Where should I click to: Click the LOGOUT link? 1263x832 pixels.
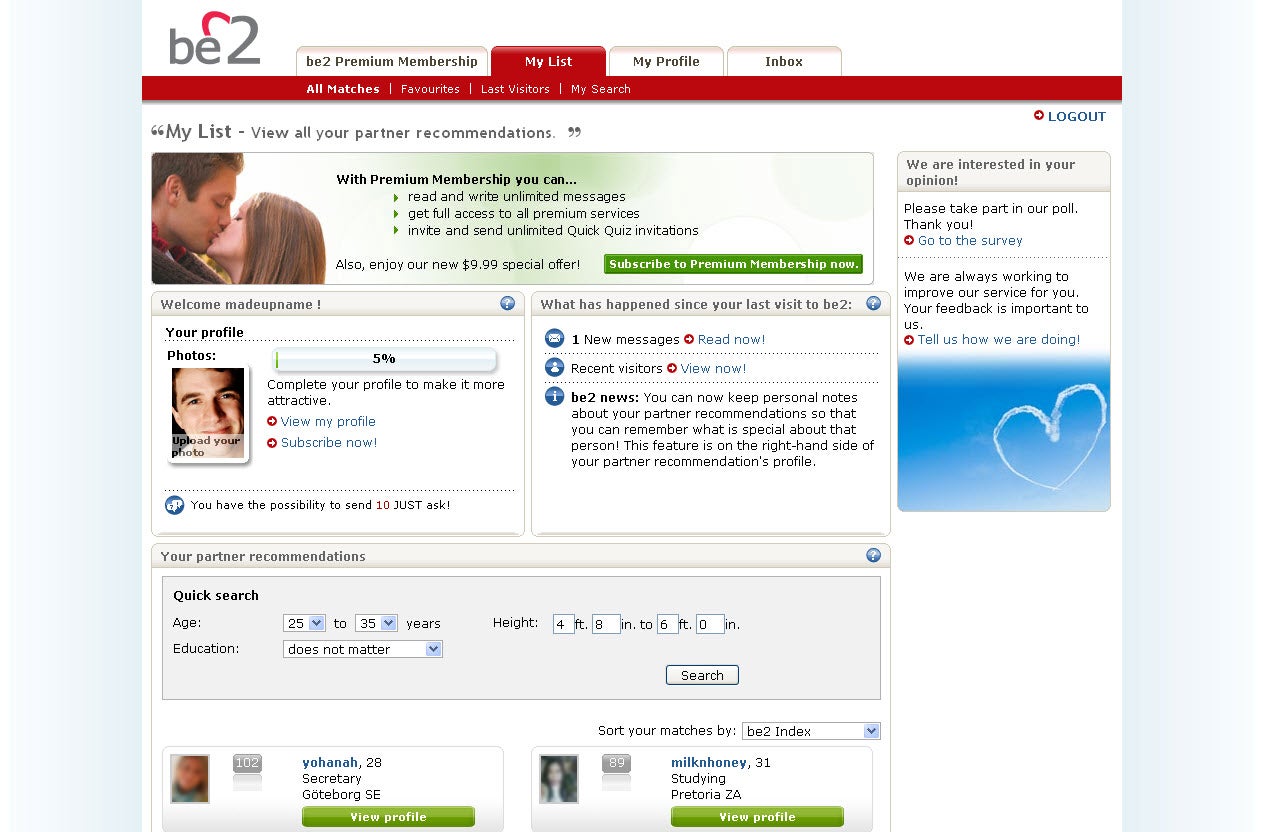coord(1077,116)
